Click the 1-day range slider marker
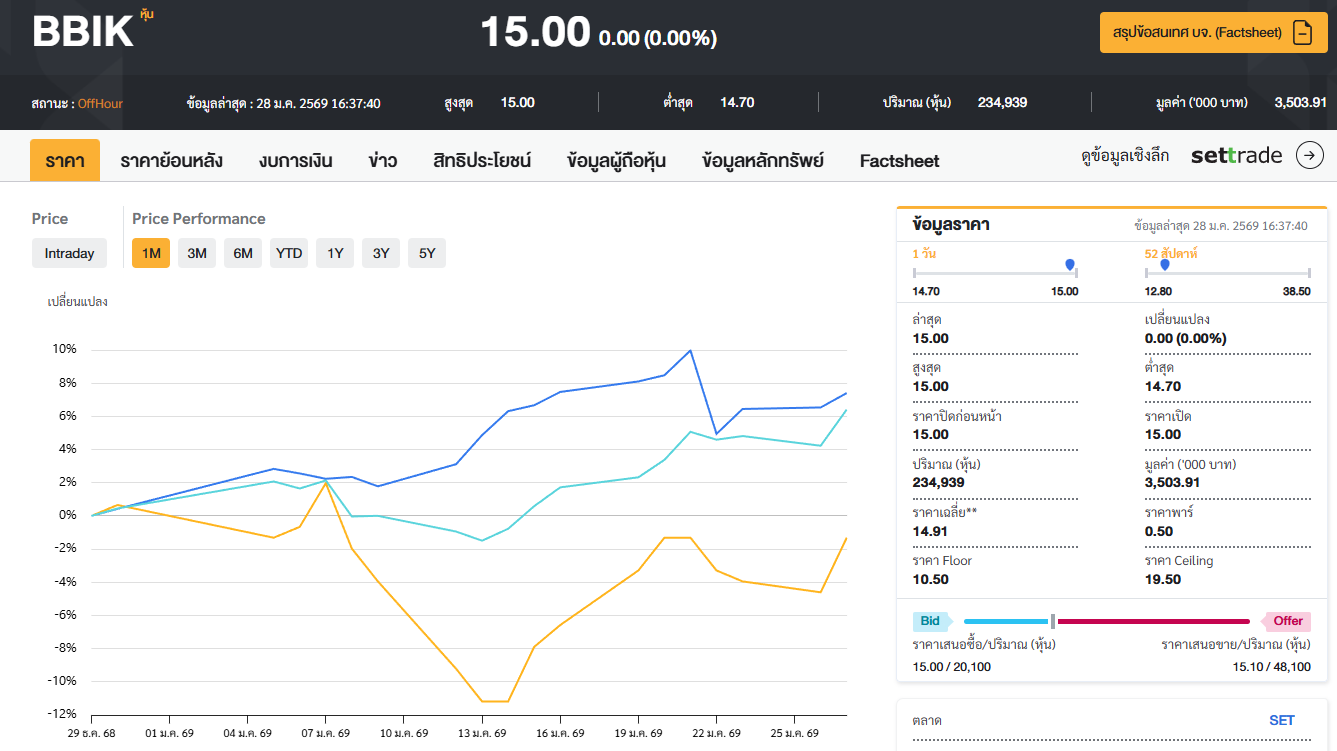1337x751 pixels. point(1070,265)
